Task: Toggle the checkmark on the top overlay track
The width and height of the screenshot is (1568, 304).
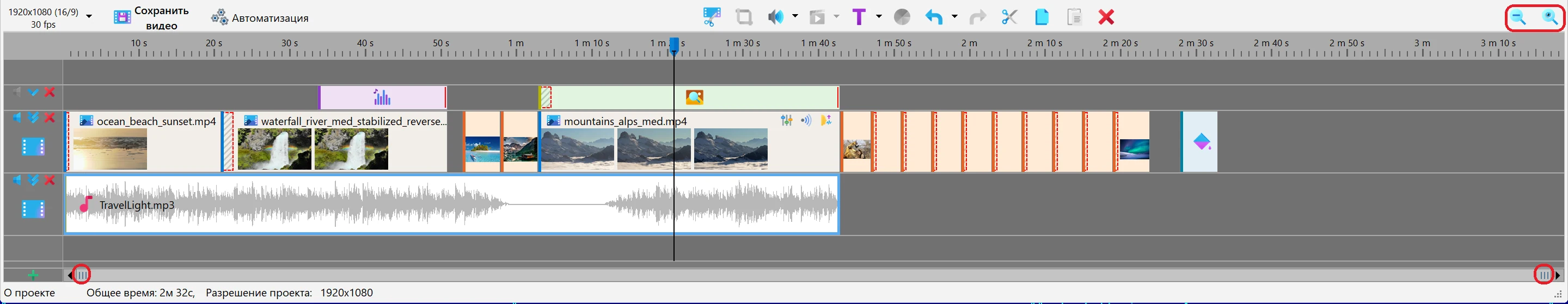Action: 33,92
